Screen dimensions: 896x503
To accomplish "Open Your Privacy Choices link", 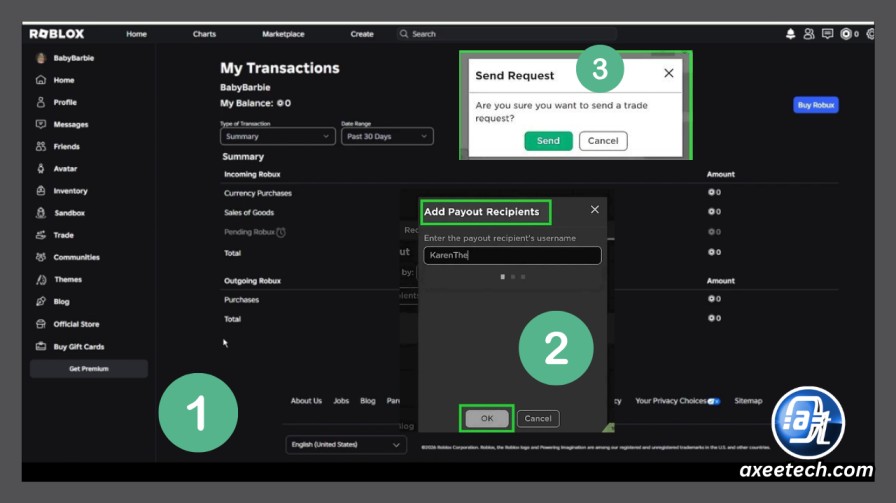I will (671, 401).
